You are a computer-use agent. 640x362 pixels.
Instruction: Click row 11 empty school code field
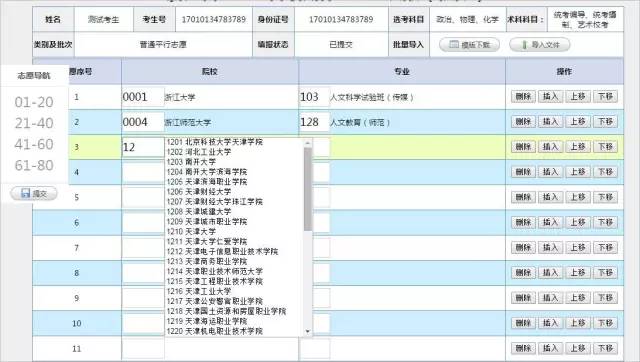[143, 349]
